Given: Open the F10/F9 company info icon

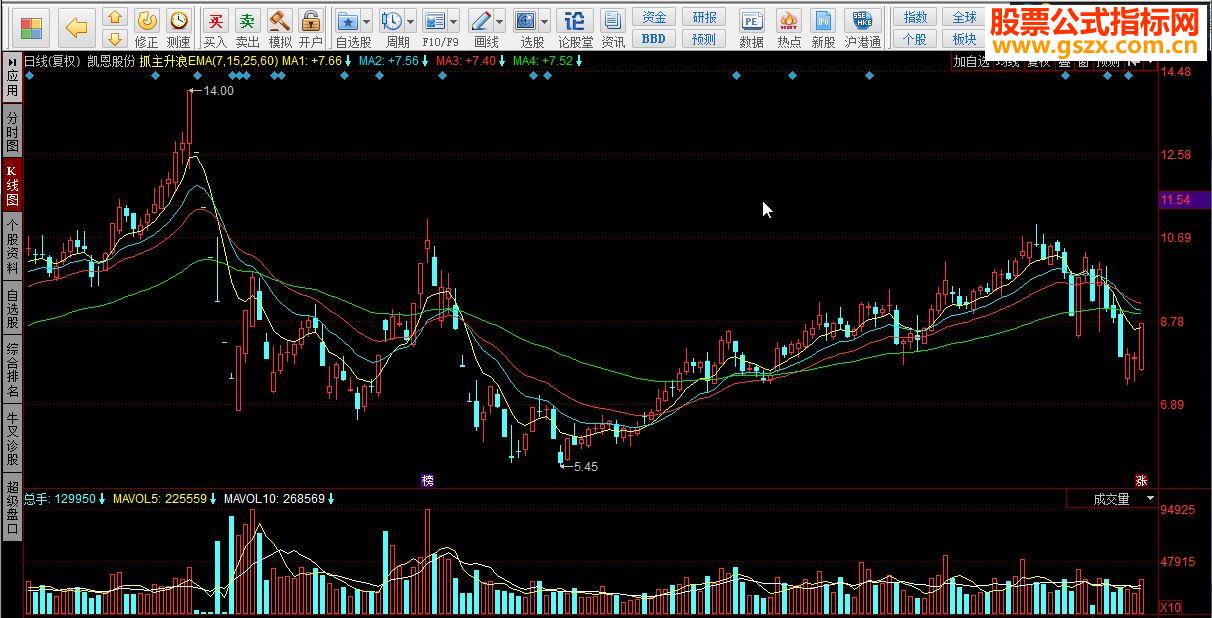Looking at the screenshot, I should [434, 20].
